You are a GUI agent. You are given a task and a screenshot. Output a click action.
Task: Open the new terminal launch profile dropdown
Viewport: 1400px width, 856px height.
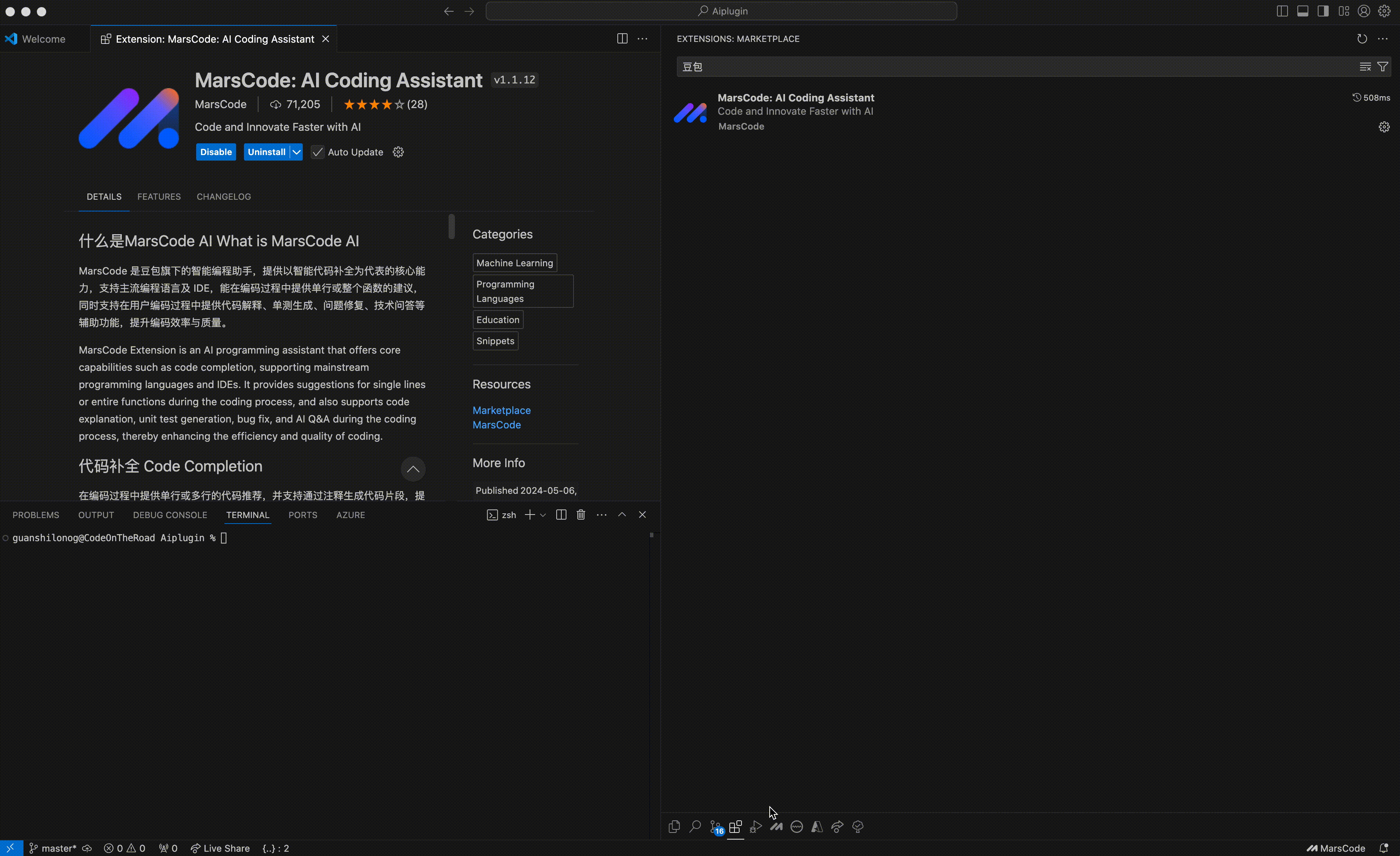click(543, 515)
